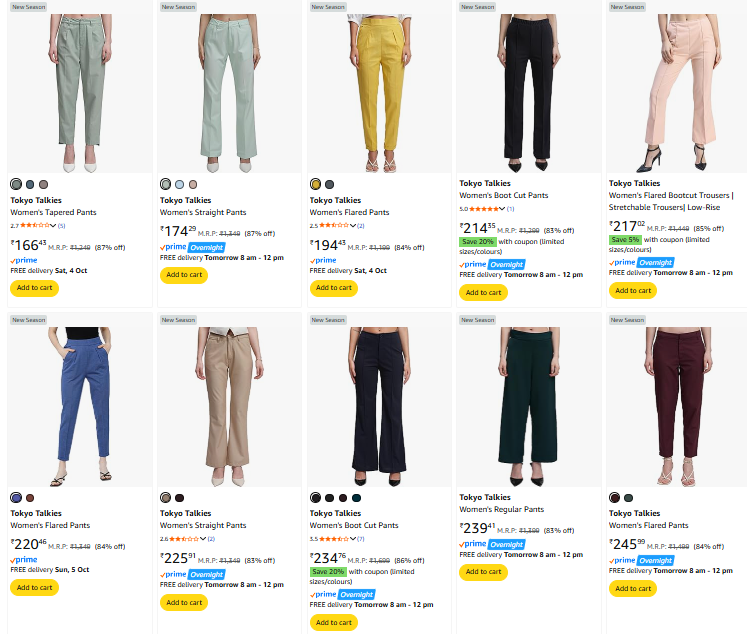Screen dimensions: 747x634
Task: Add Women's Tapered Pants to cart
Action: 34,288
